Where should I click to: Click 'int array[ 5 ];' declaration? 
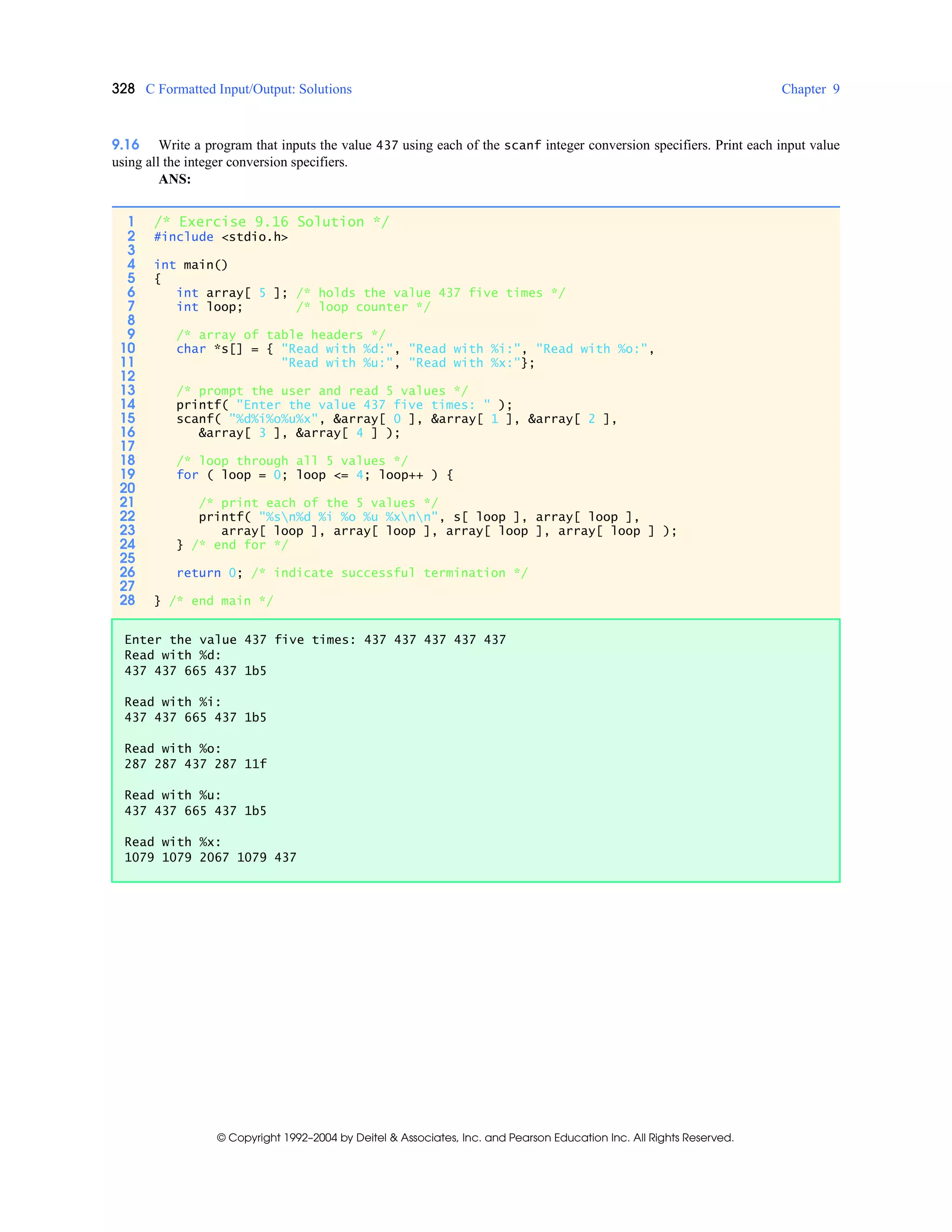[232, 293]
